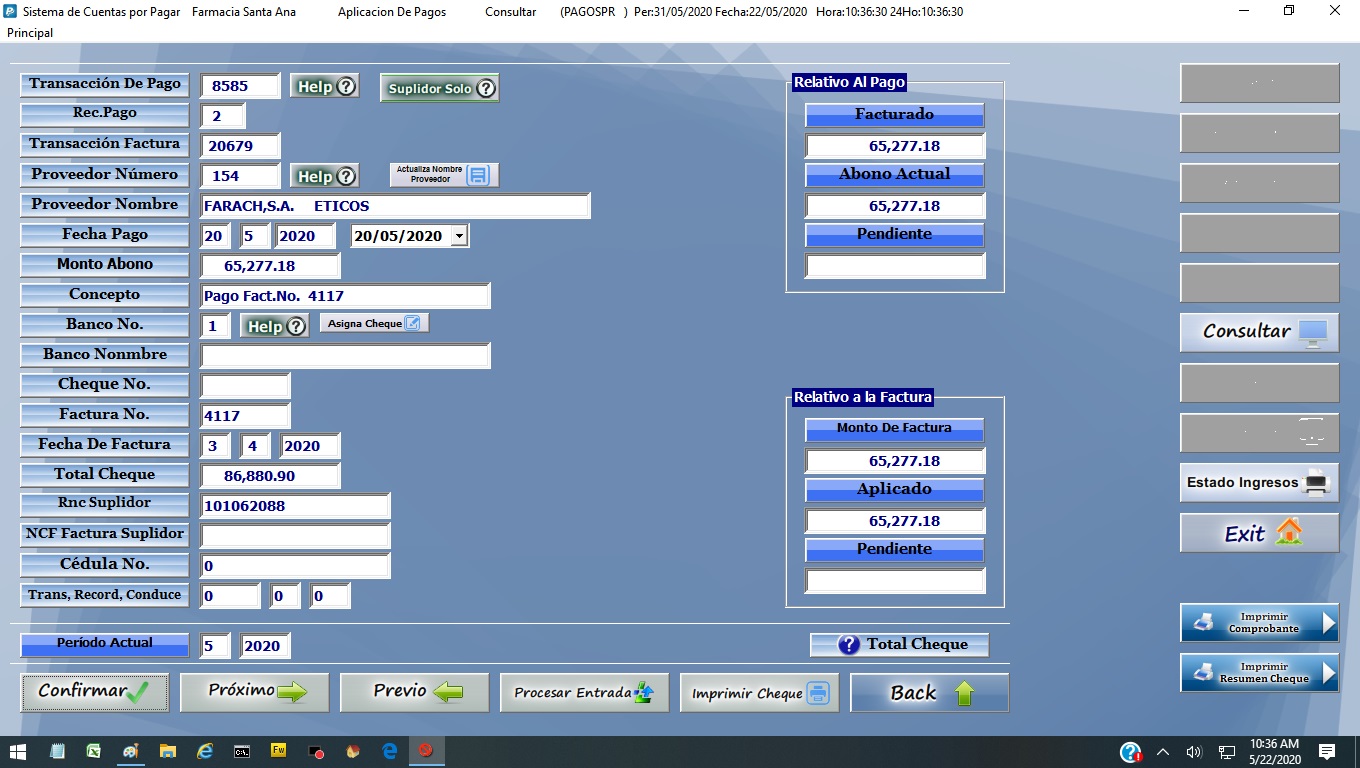
Task: Go to next record with Próximo
Action: point(254,692)
